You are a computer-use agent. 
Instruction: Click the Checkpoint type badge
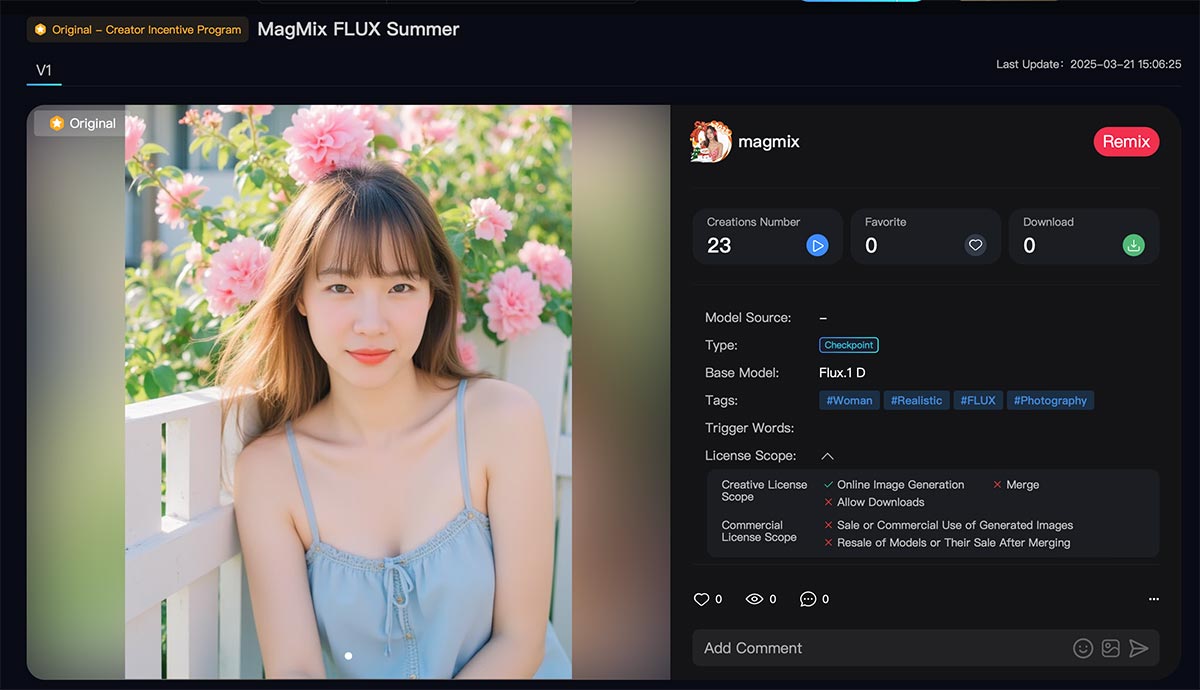(848, 344)
